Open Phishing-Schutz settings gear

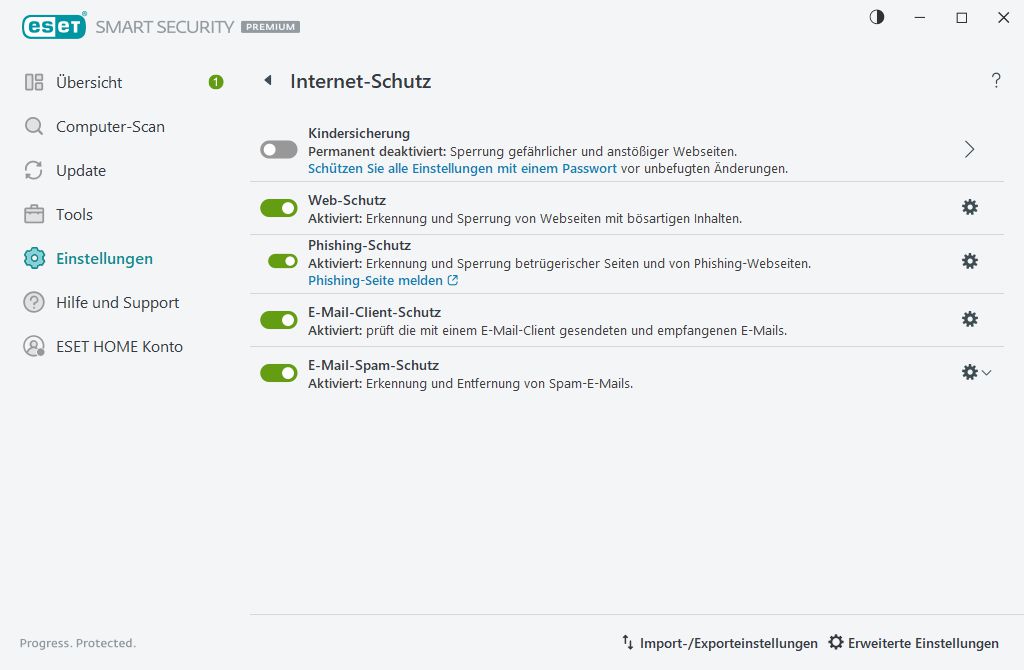969,261
